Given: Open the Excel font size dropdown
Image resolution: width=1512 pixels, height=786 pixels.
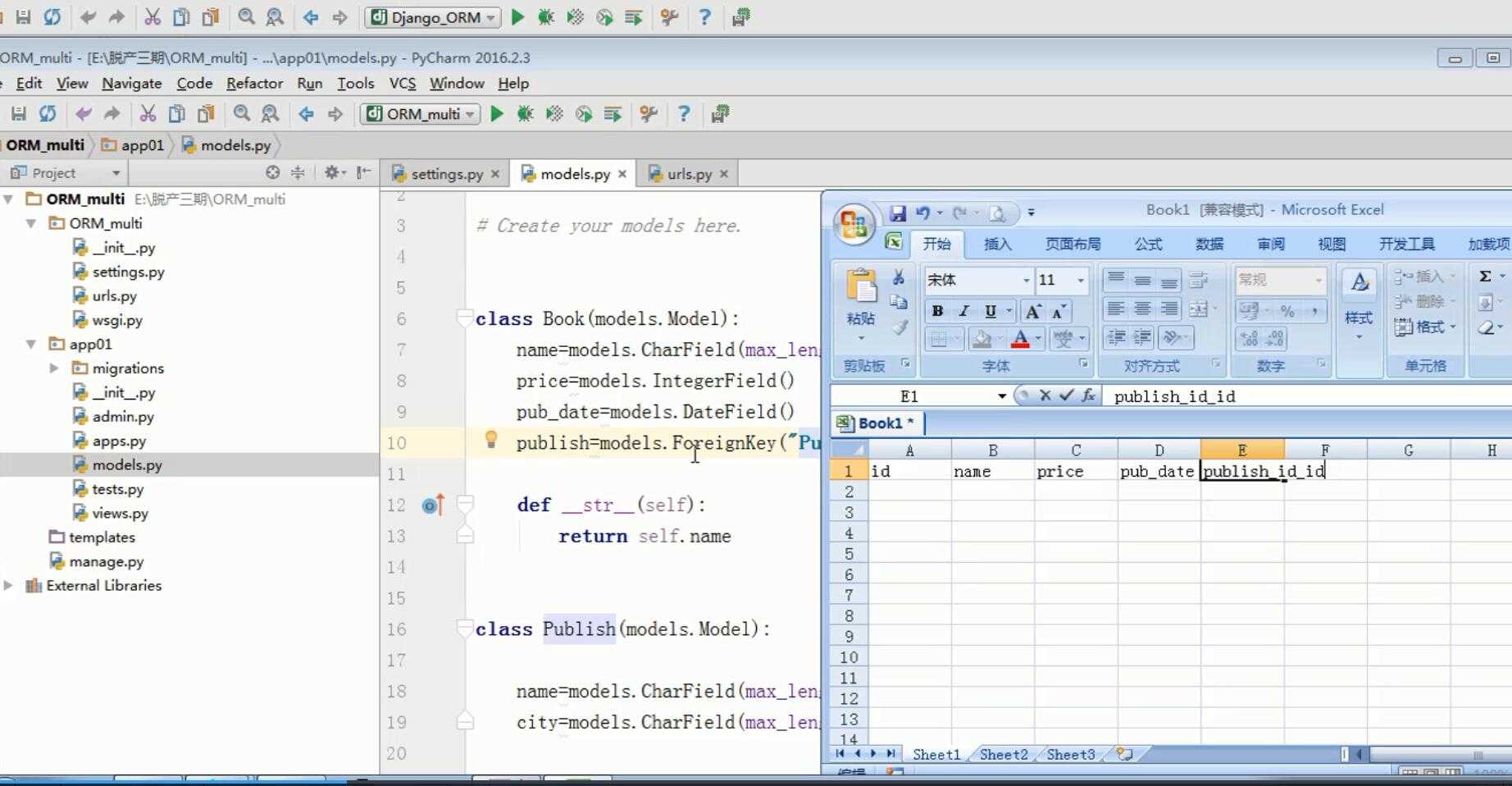Looking at the screenshot, I should [1081, 280].
